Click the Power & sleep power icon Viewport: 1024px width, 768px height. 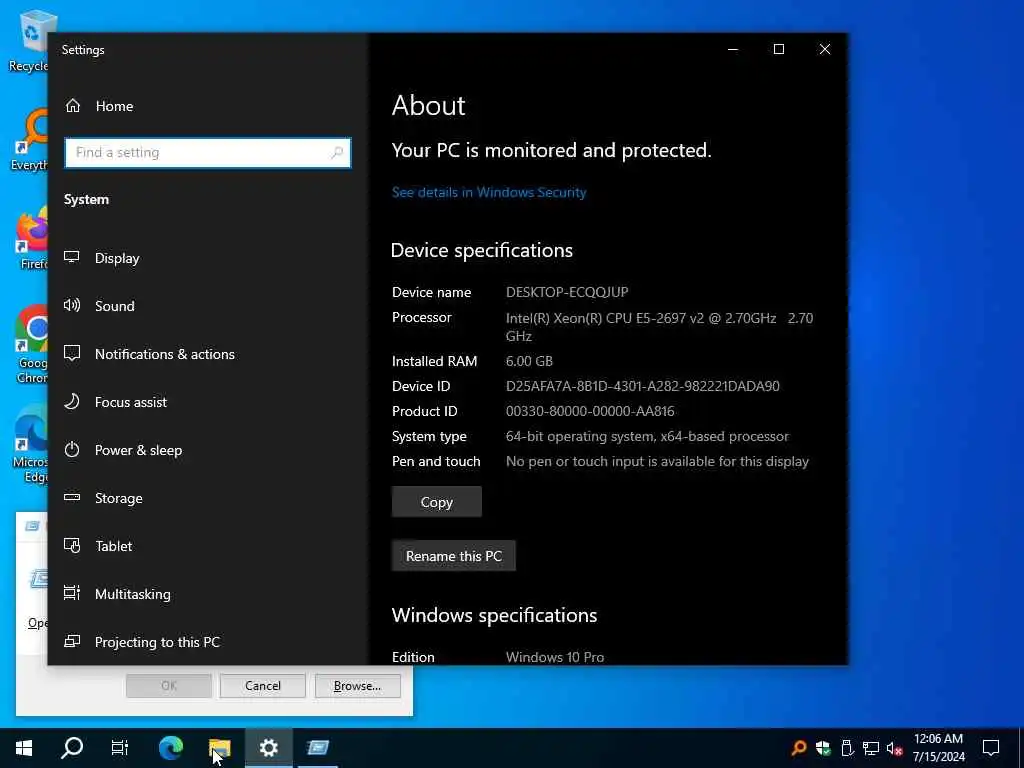click(72, 449)
